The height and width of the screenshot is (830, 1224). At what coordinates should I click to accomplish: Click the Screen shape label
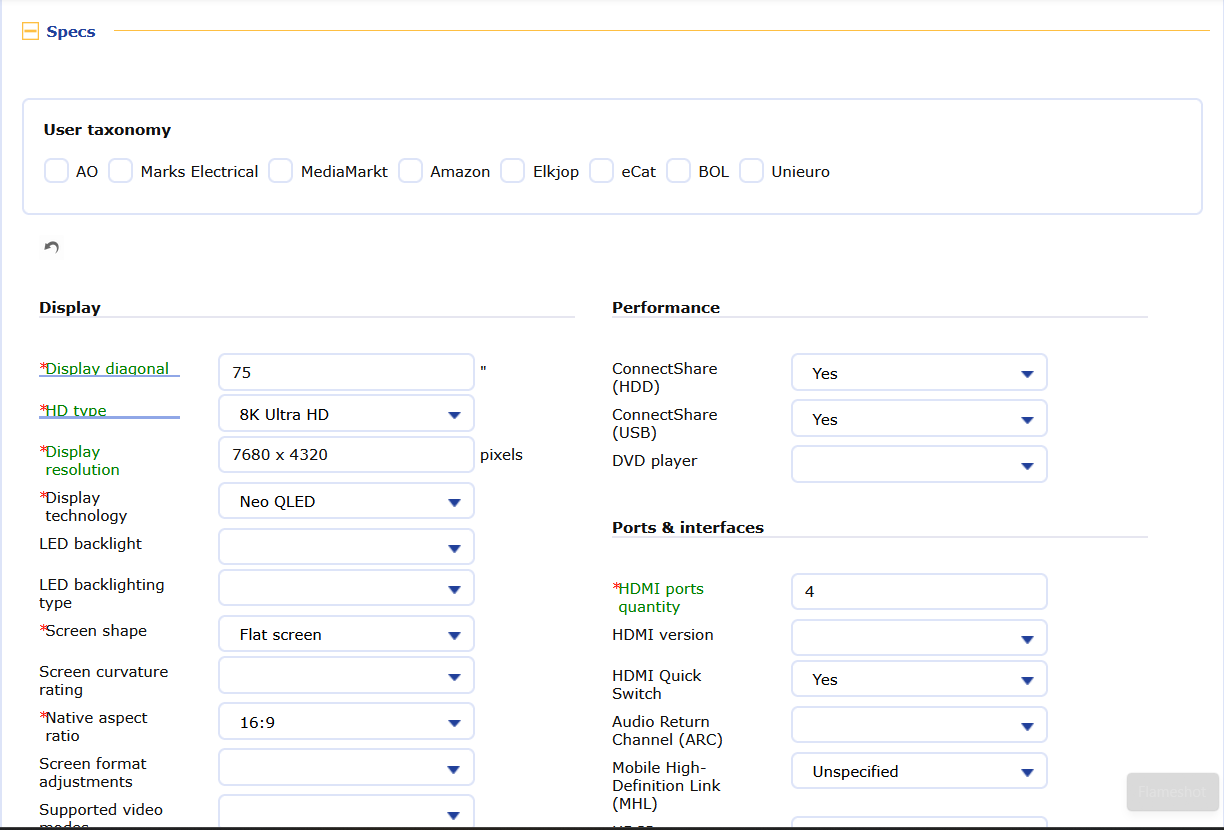click(x=96, y=631)
